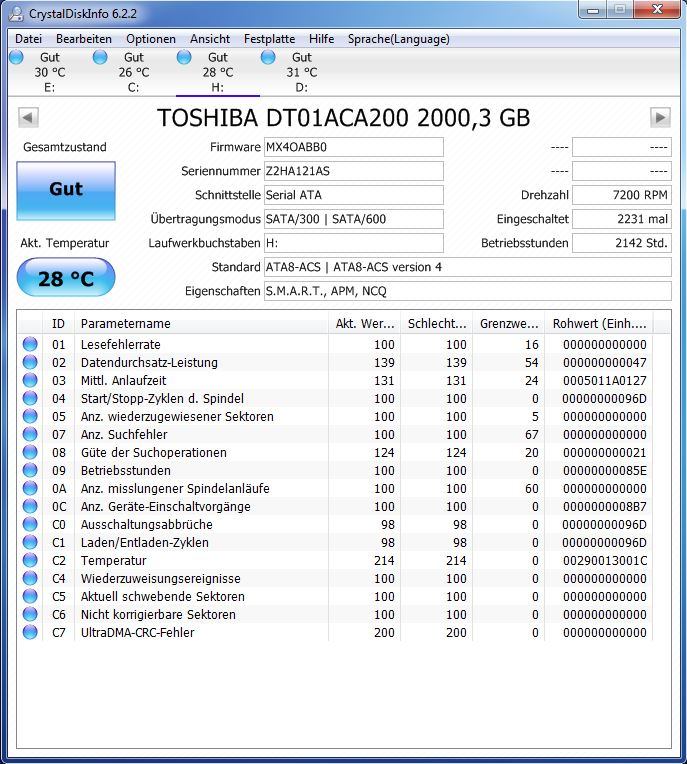This screenshot has width=687, height=764.
Task: Click status orb of UltraDMA-CRC-Fehler row
Action: [30, 632]
